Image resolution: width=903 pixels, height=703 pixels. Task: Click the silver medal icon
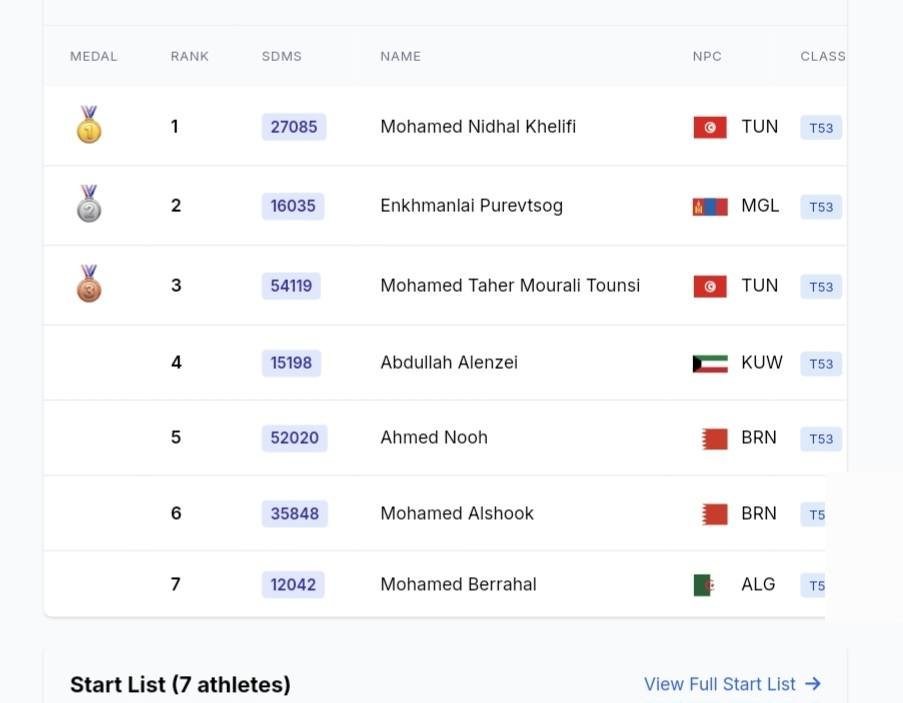pyautogui.click(x=89, y=205)
